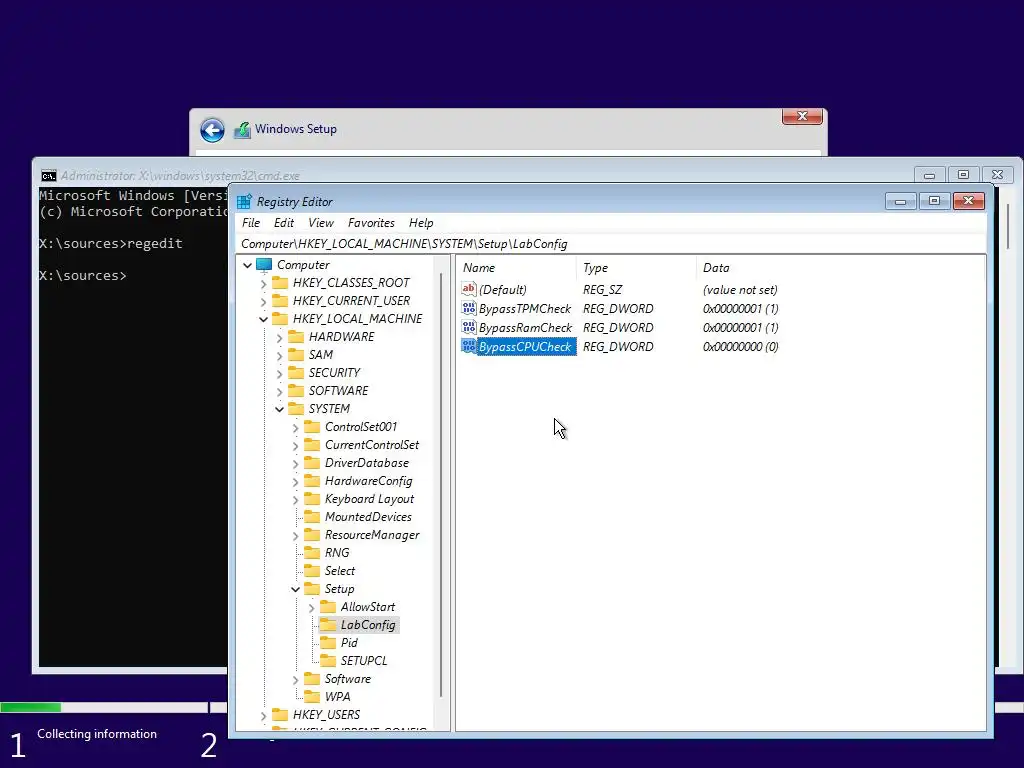Screen dimensions: 1024x768
Task: Sort values by the Name column header
Action: coord(517,268)
